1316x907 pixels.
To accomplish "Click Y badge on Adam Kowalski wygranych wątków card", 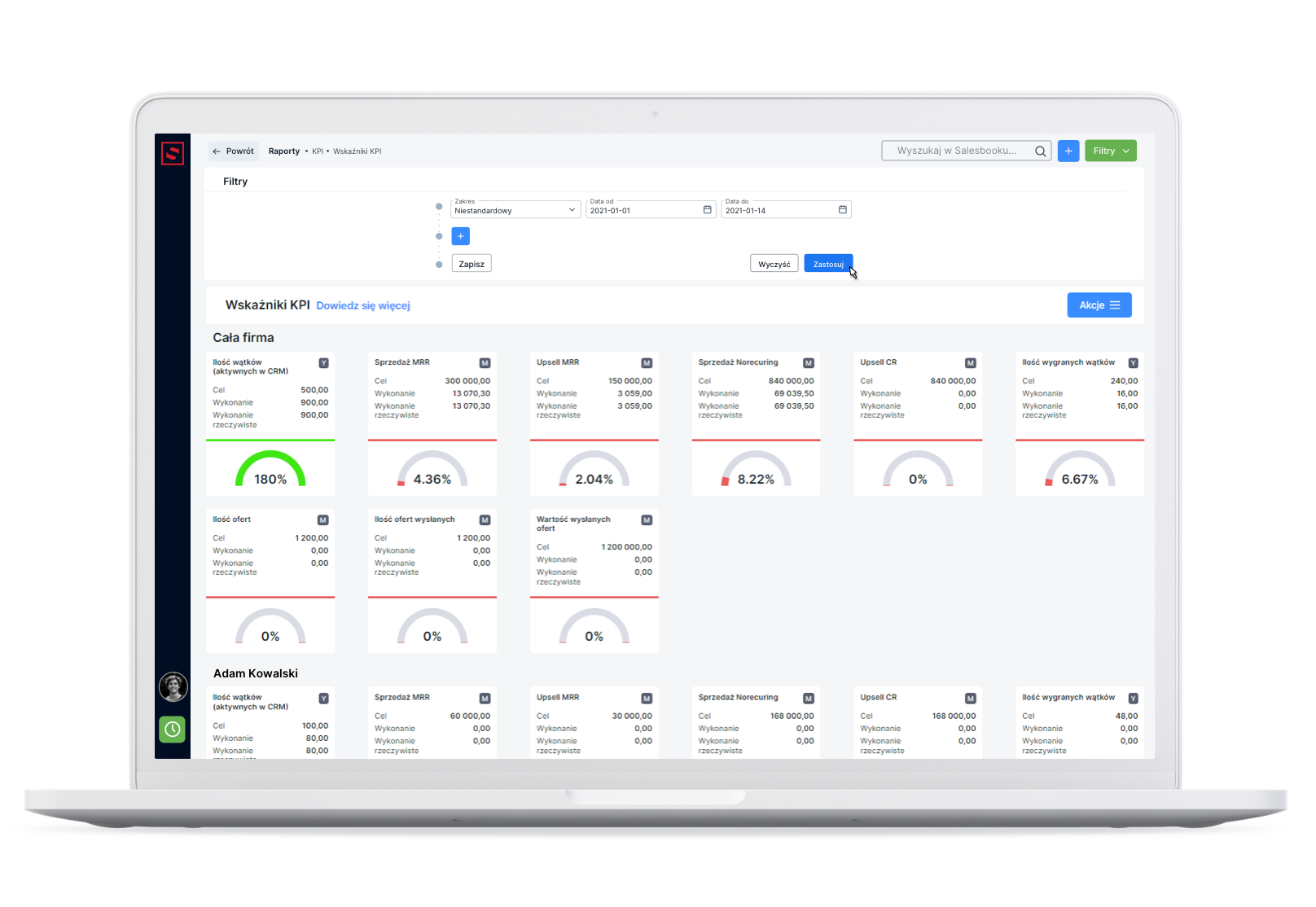I will pyautogui.click(x=1133, y=699).
